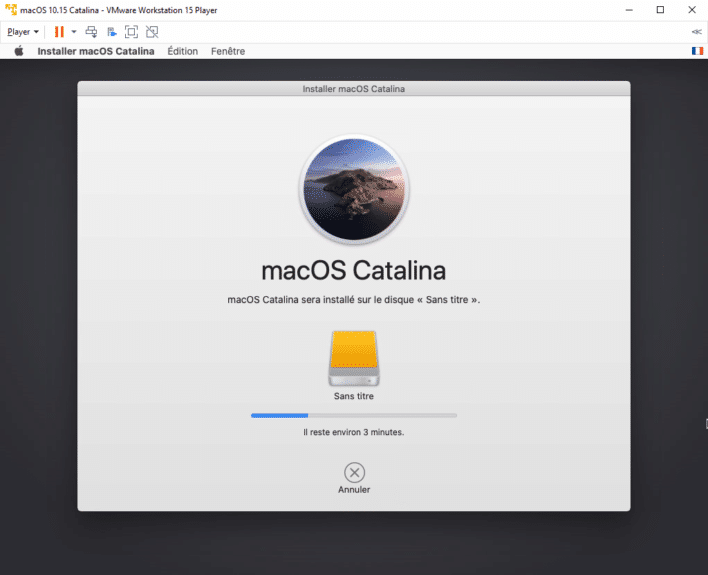This screenshot has height=575, width=708.
Task: Toggle the Unity mode icon
Action: (152, 32)
